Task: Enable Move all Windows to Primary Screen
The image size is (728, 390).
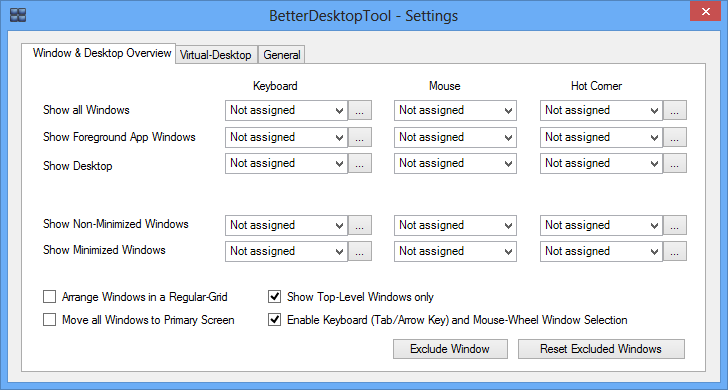Action: click(x=49, y=320)
